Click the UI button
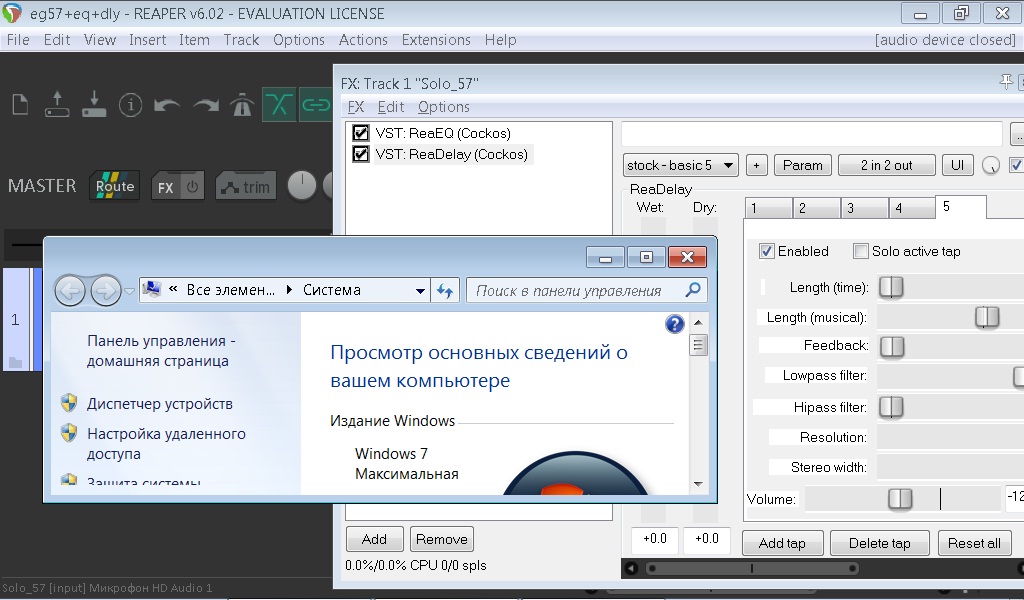Image resolution: width=1024 pixels, height=600 pixels. click(x=957, y=166)
